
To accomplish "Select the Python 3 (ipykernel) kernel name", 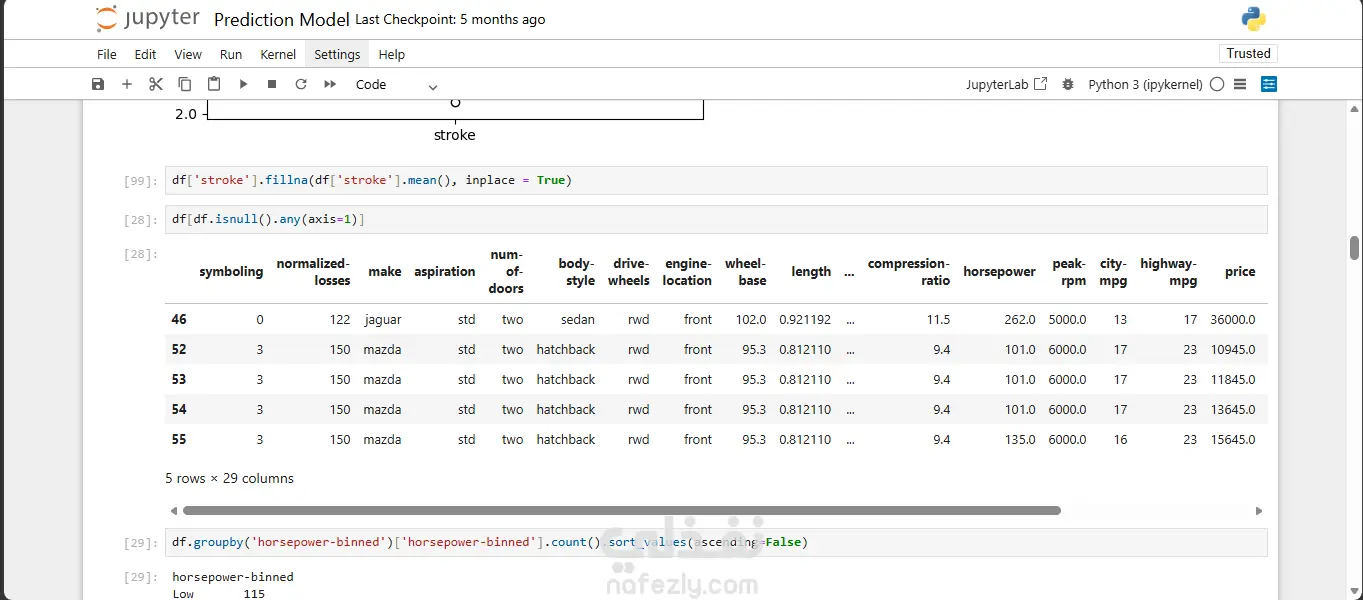I will tap(1145, 84).
